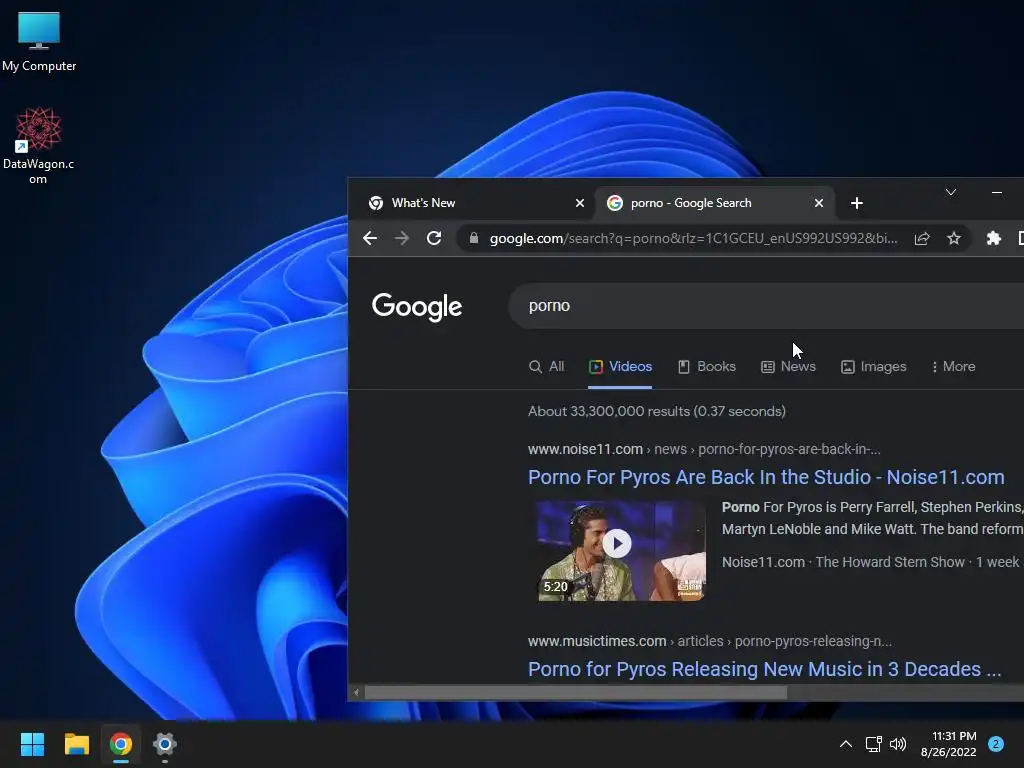
Task: Close the What's New tab
Action: 579,203
